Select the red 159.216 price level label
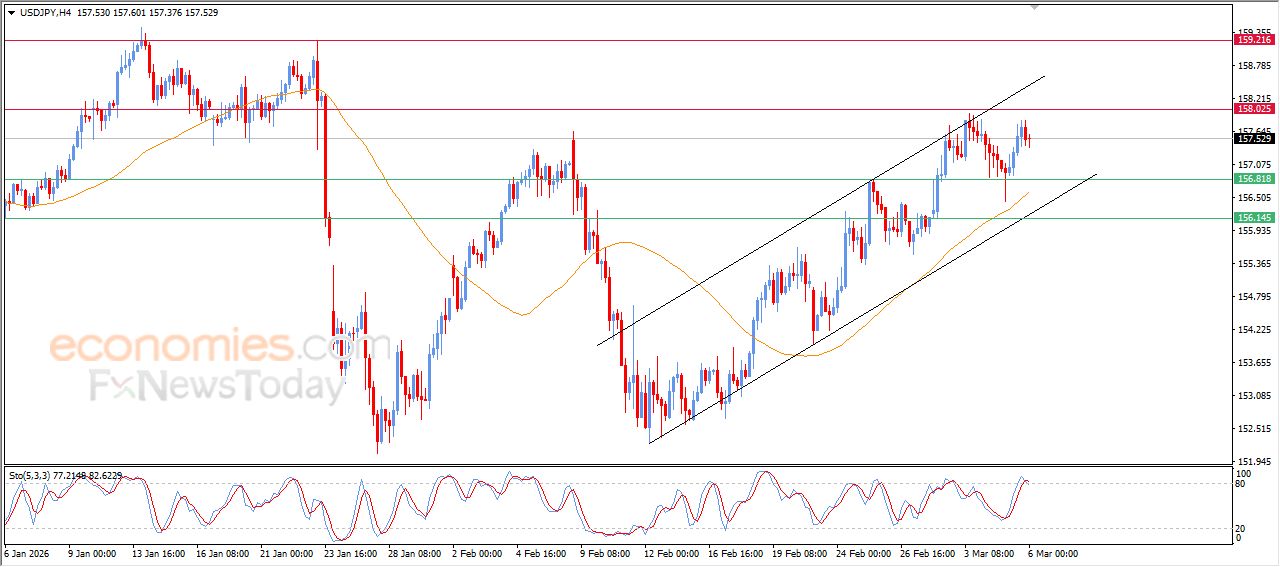 1254,40
